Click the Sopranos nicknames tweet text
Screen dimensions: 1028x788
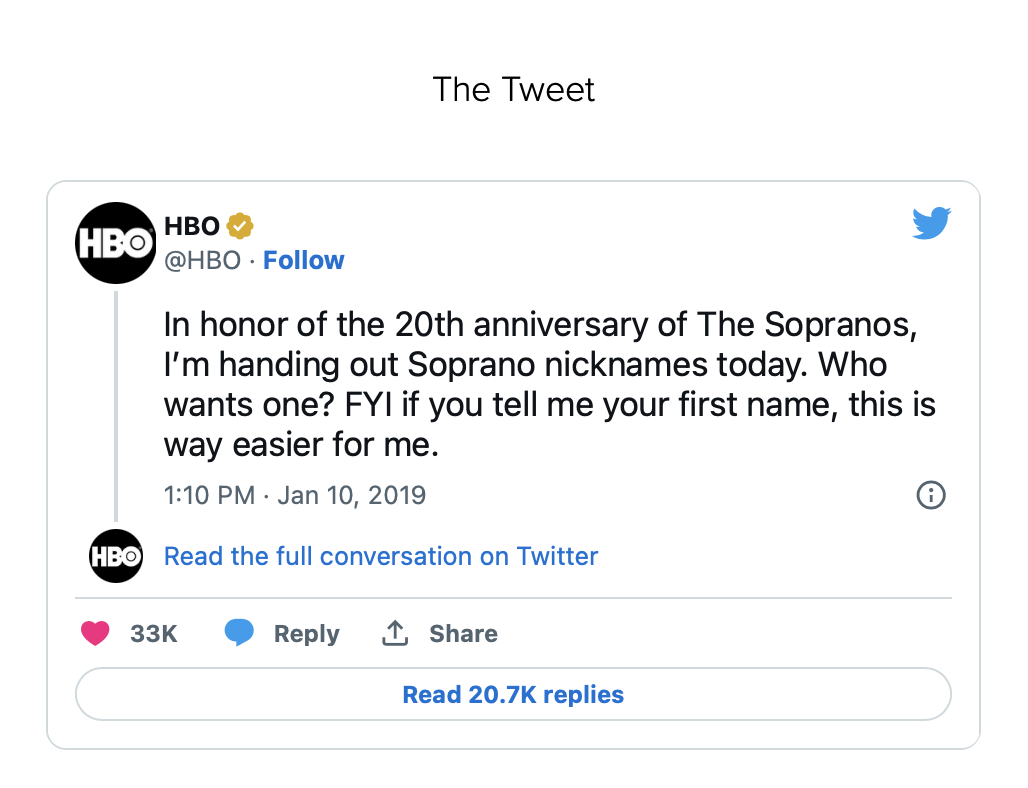click(x=550, y=384)
